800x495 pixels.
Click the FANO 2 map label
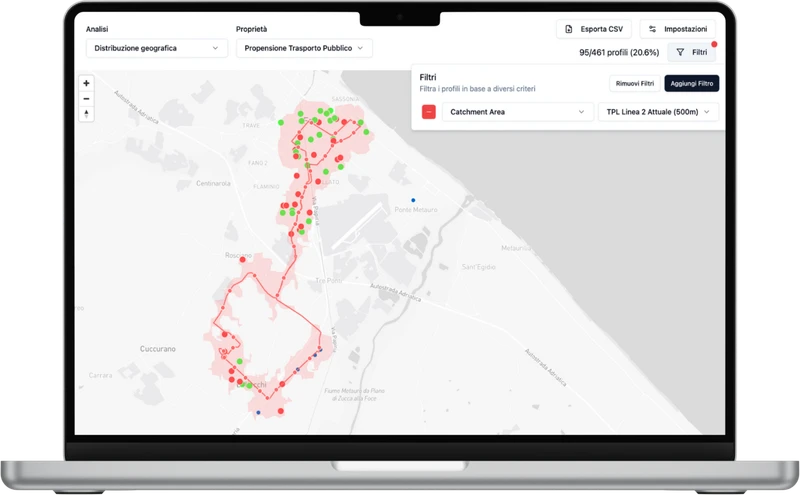coord(258,163)
